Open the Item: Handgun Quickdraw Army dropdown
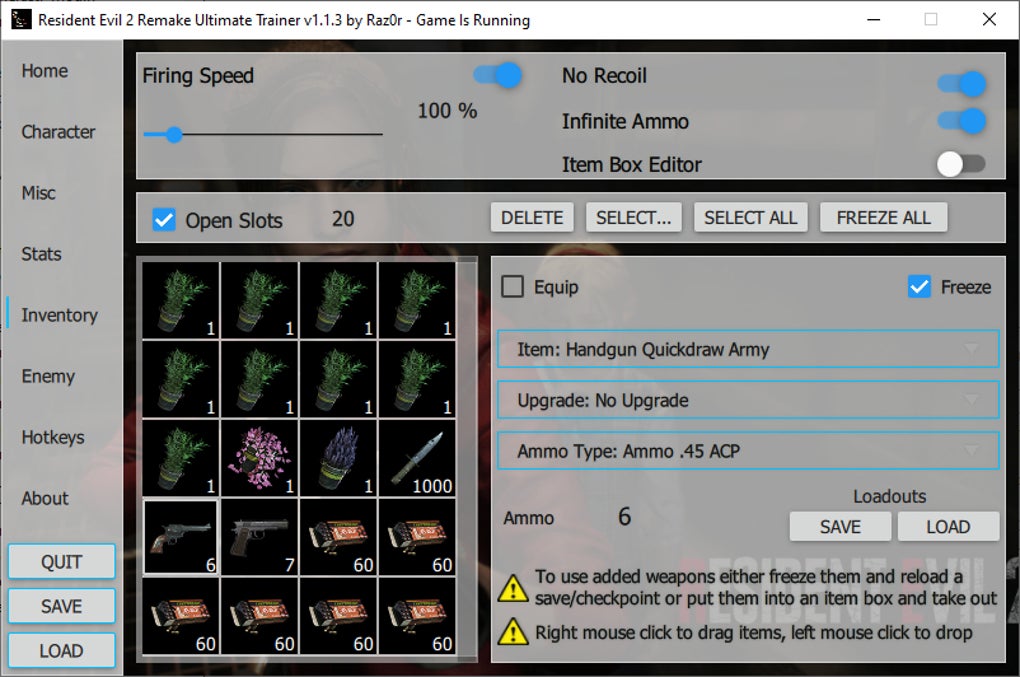1020x677 pixels. 748,349
